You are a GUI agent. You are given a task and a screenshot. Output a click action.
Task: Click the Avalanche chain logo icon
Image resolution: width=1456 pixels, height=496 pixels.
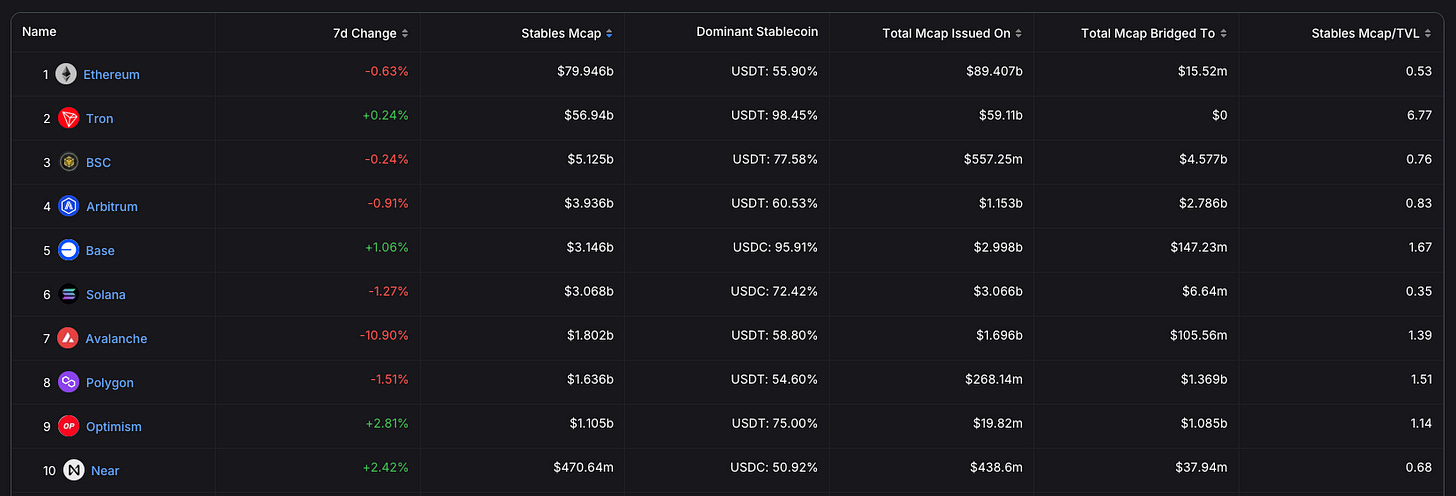(x=68, y=338)
